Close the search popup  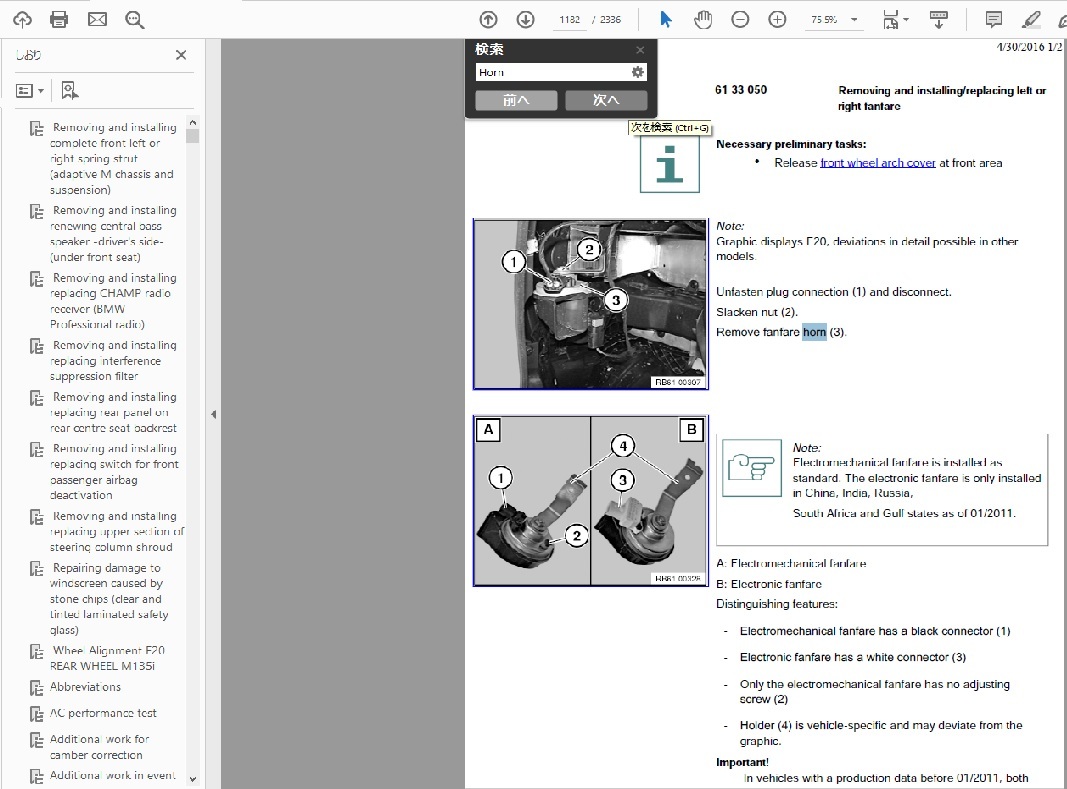[640, 50]
